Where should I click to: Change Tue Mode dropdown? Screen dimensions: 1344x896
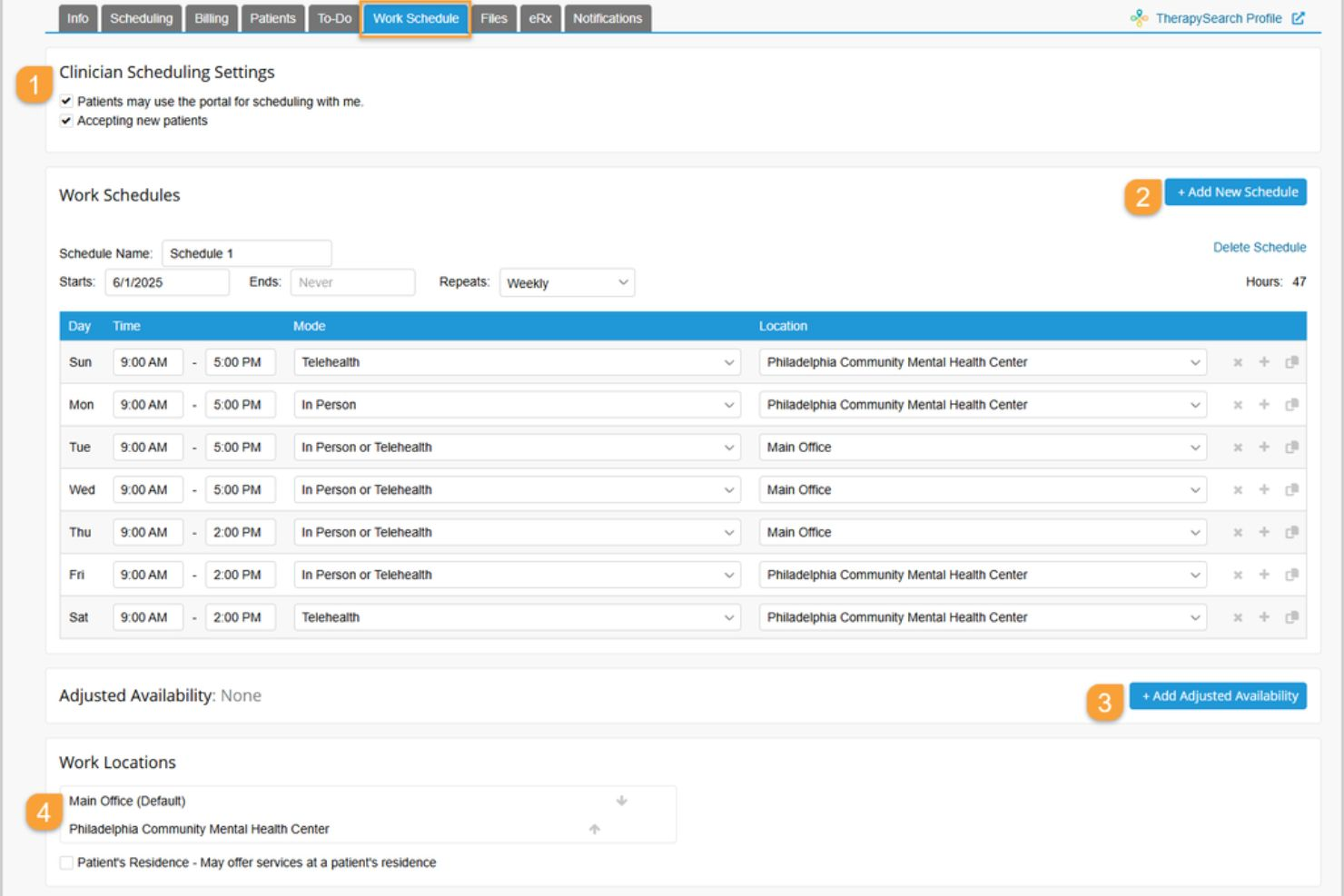pyautogui.click(x=517, y=448)
